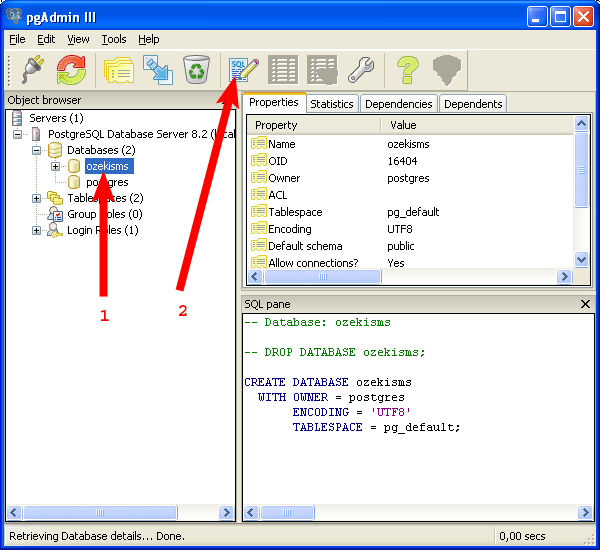The height and width of the screenshot is (550, 600).
Task: Switch to the Statistics tab
Action: 331,104
